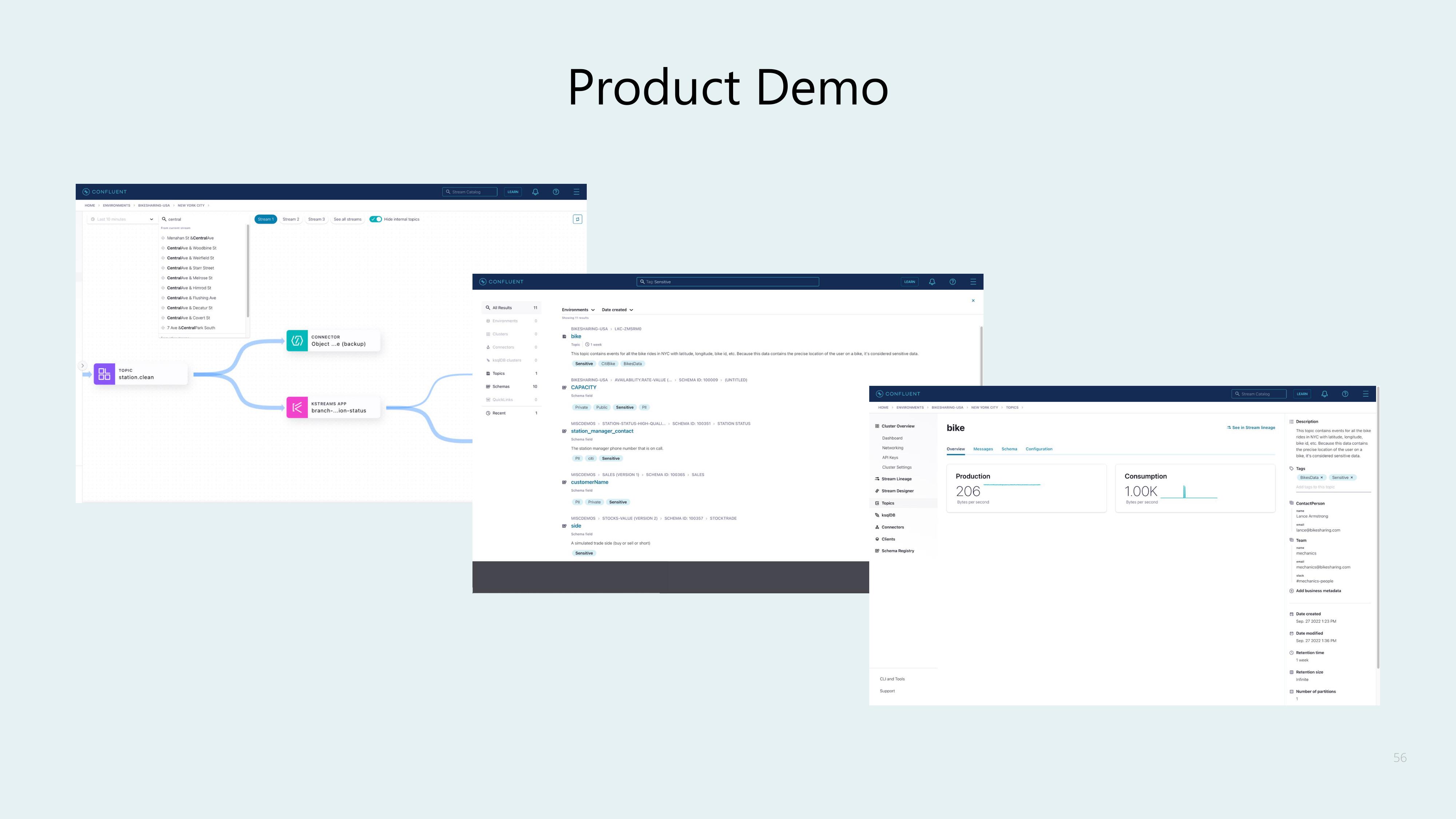Image resolution: width=1456 pixels, height=819 pixels.
Task: Switch to Stream 2 tab
Action: click(x=290, y=219)
